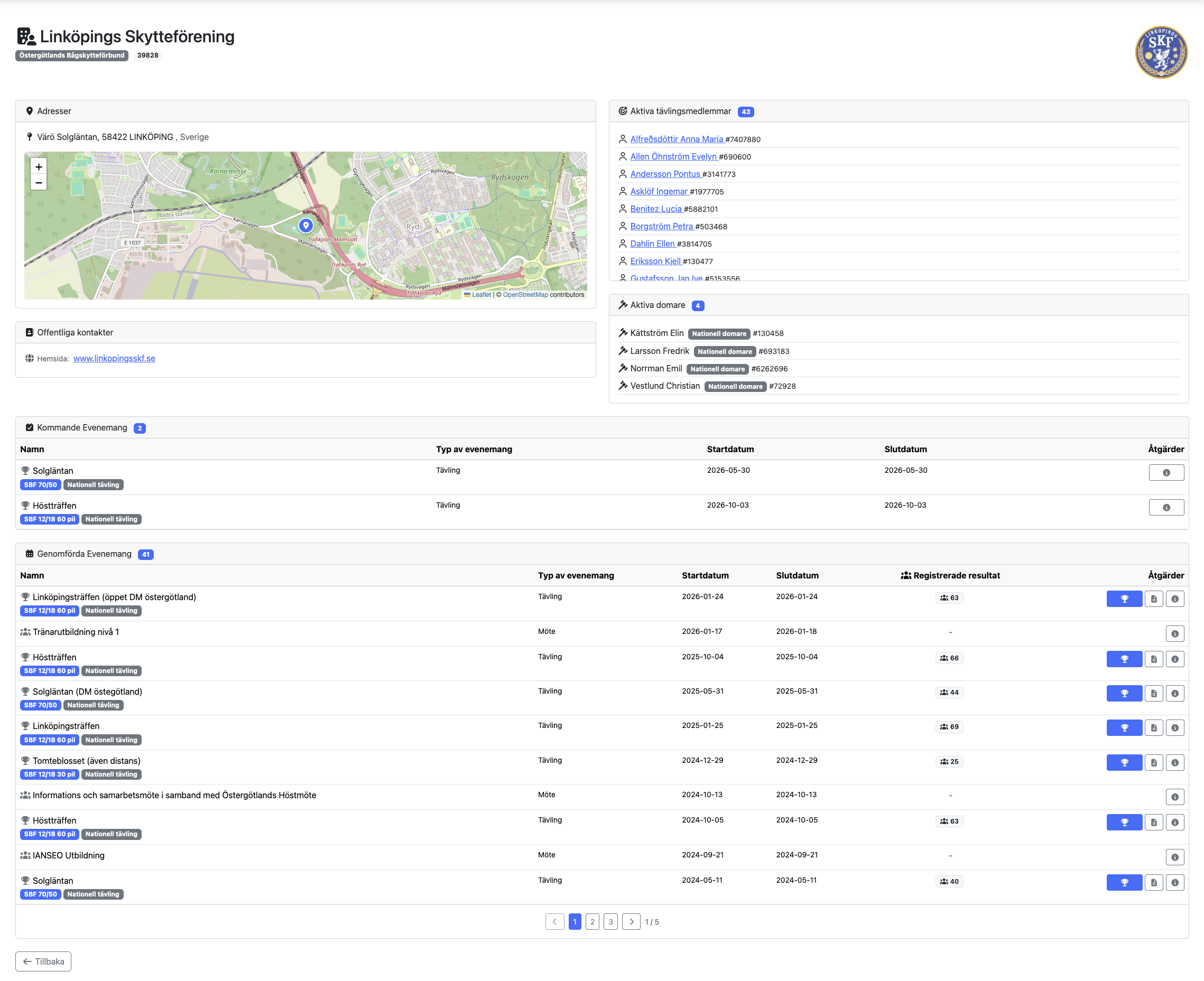Screen dimensions: 1204x981
Task: Open the www.linkopingsskf.se website link
Action: coord(114,358)
